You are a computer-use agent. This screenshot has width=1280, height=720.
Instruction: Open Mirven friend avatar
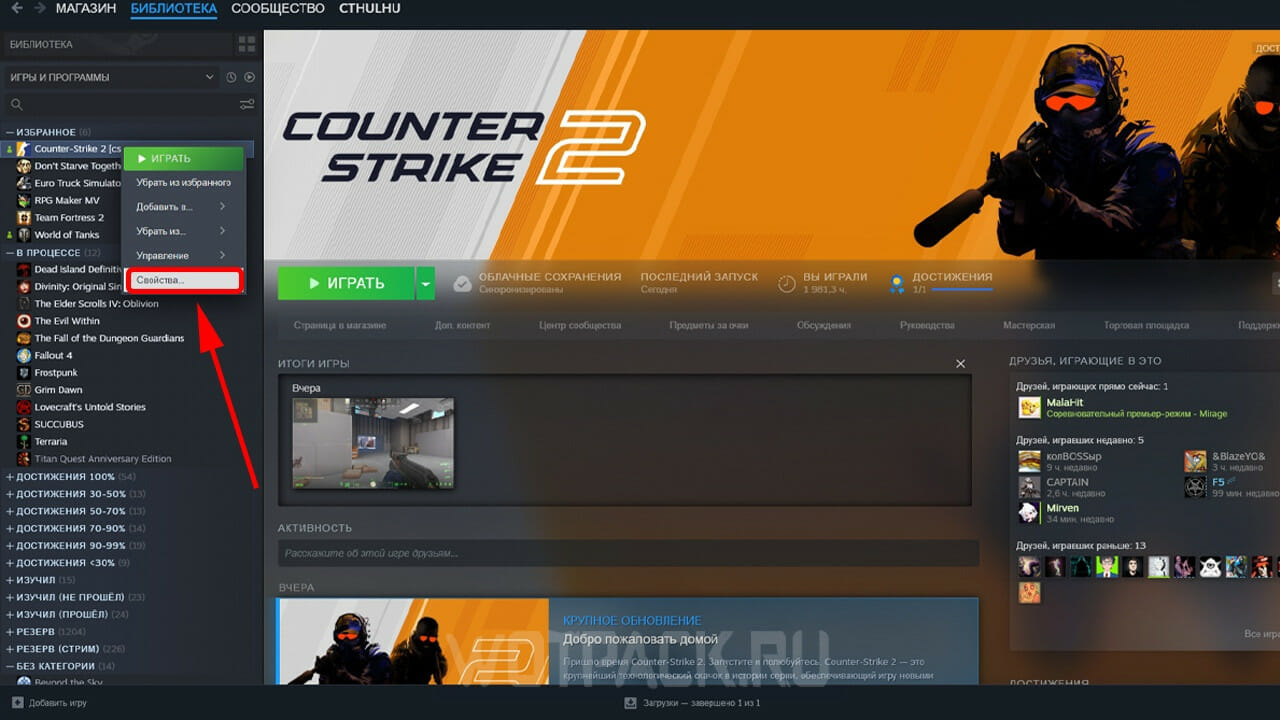[x=1029, y=513]
